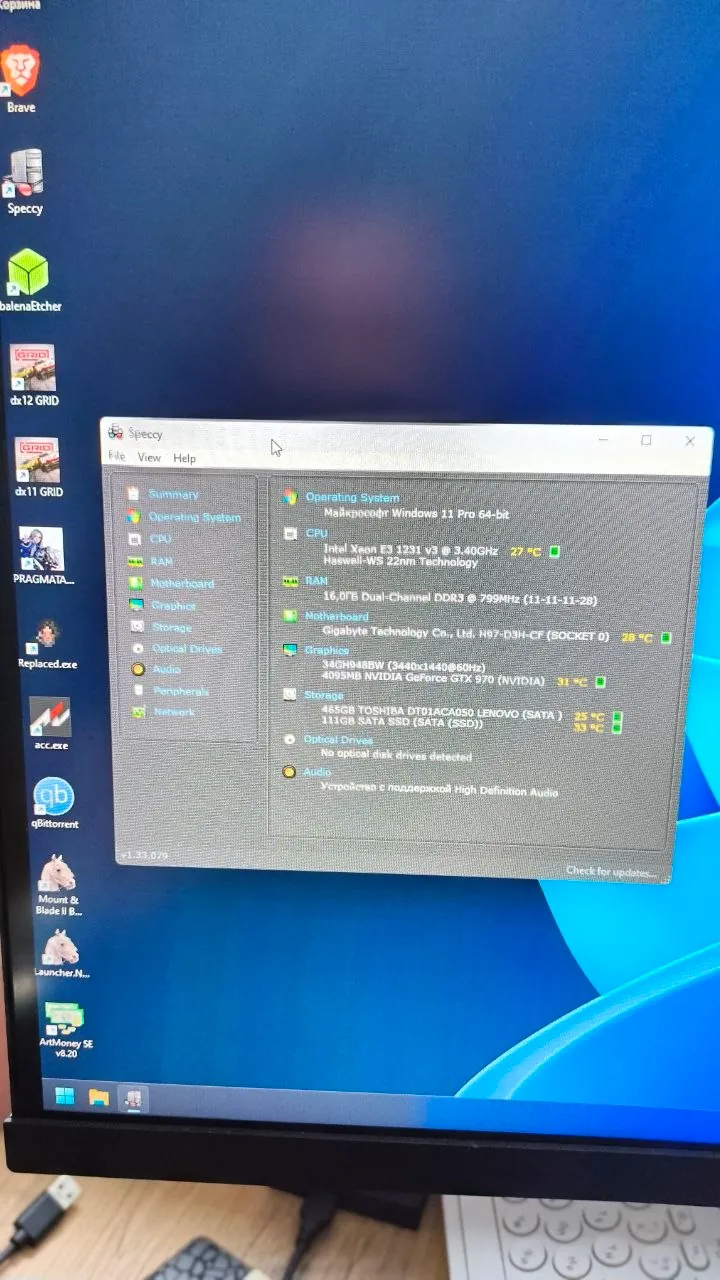Screen dimensions: 720x1280
Task: Click the CPU heading in summary pane
Action: (316, 534)
